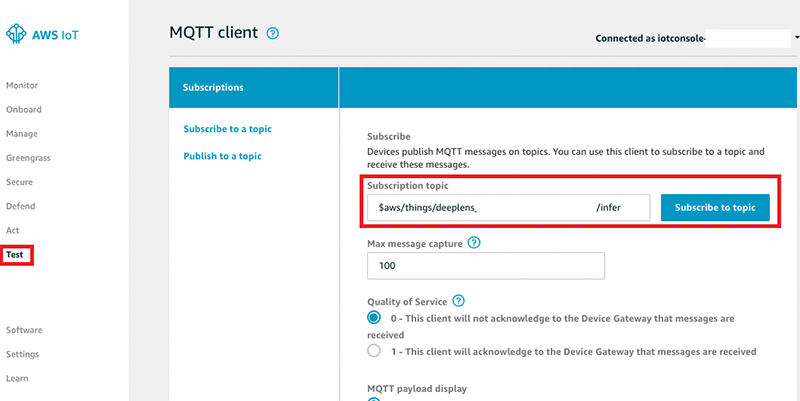Open Secure in the sidebar
The width and height of the screenshot is (800, 401).
19,182
